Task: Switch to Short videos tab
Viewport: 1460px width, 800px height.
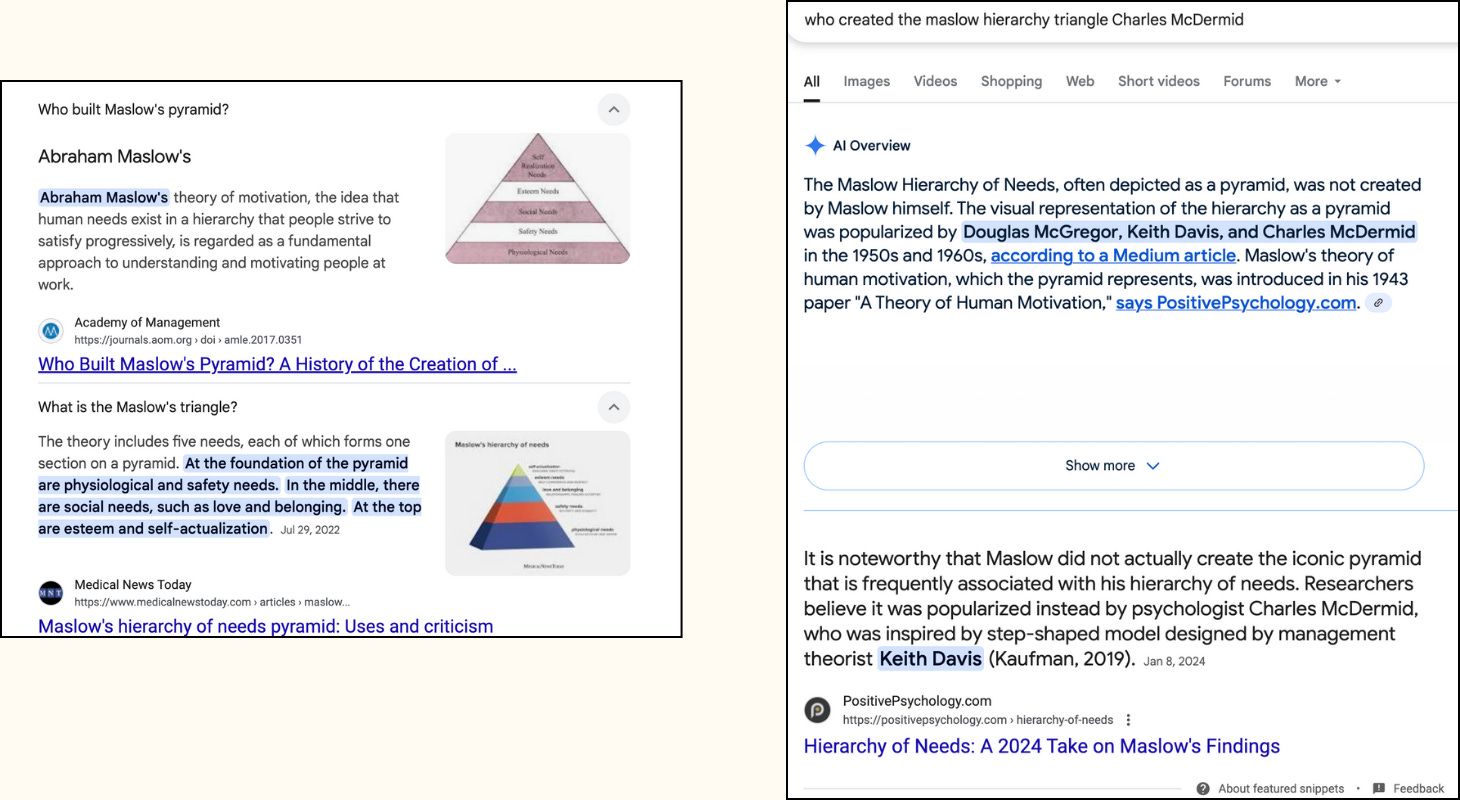Action: (1158, 81)
